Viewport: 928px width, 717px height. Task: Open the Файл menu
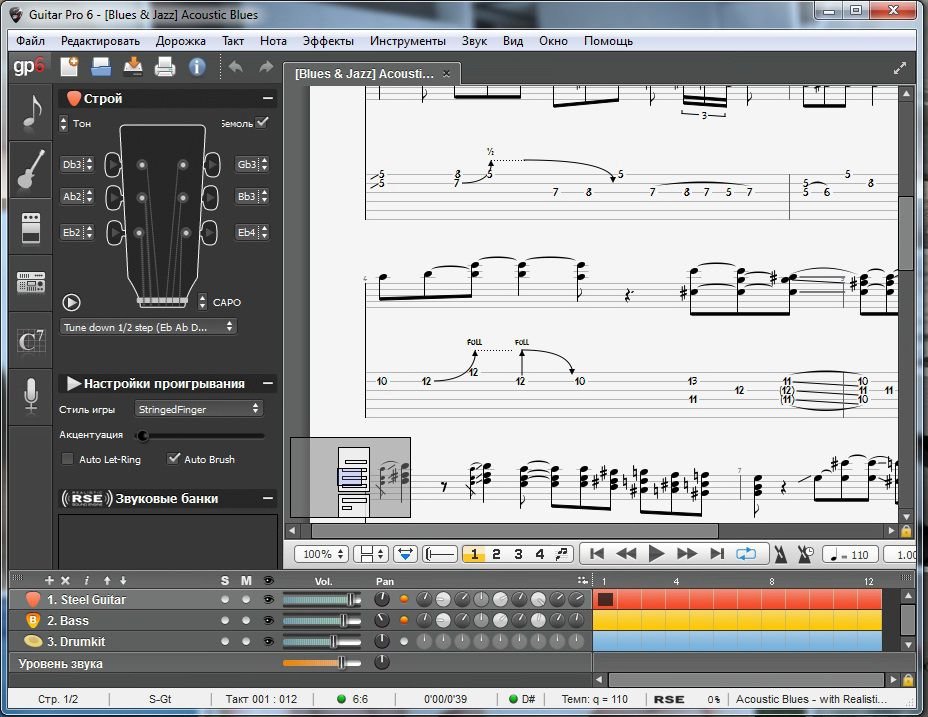coord(30,41)
